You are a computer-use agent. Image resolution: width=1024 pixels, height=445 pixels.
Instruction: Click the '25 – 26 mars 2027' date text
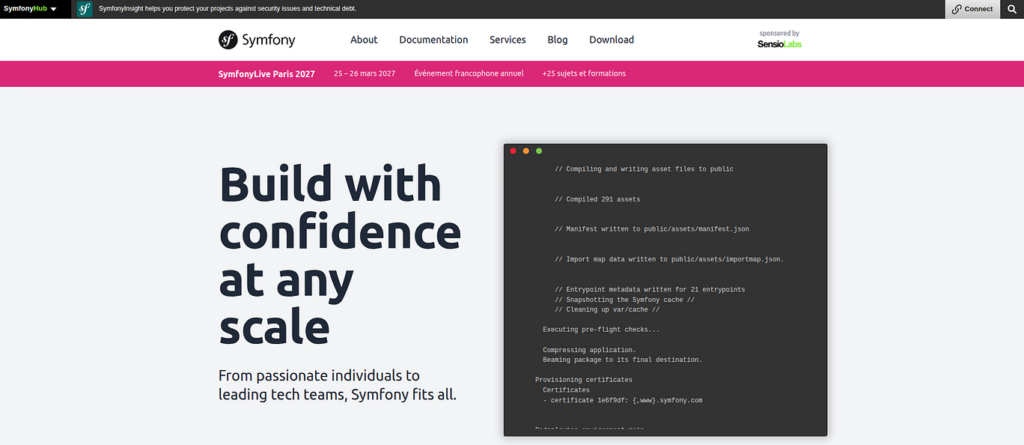(x=364, y=73)
